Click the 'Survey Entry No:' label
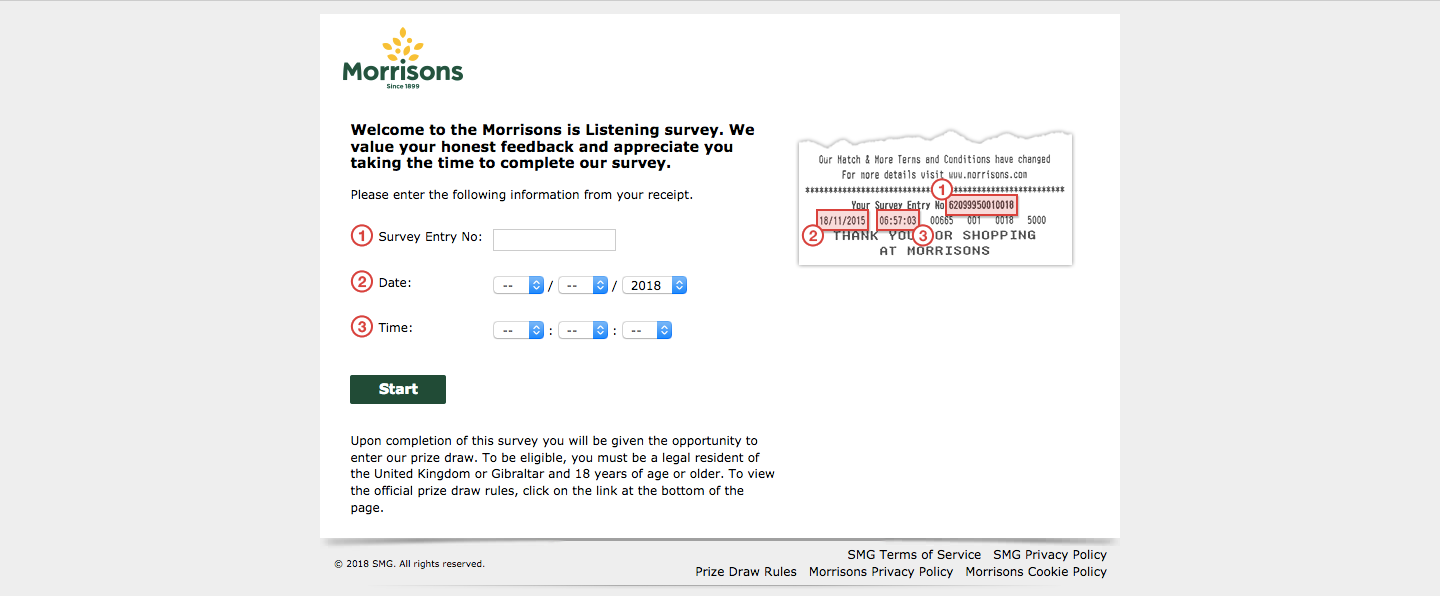 coord(430,237)
